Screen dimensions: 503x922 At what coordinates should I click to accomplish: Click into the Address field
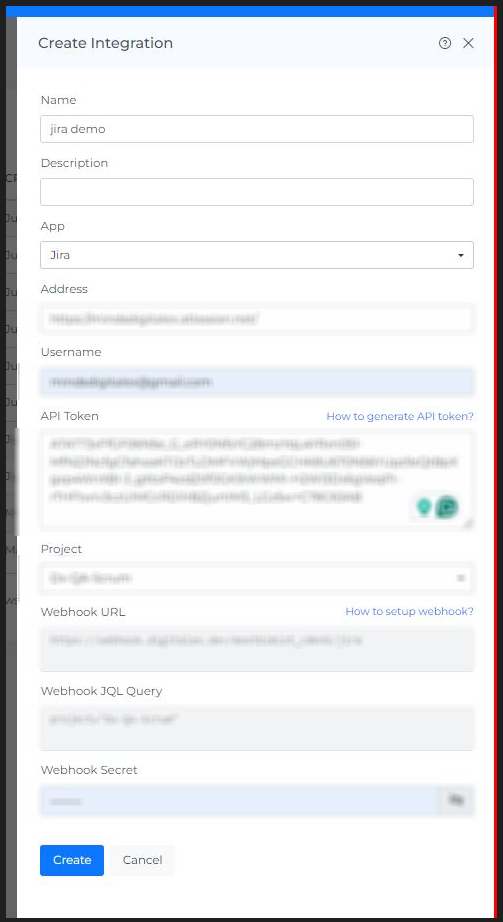[x=257, y=319]
